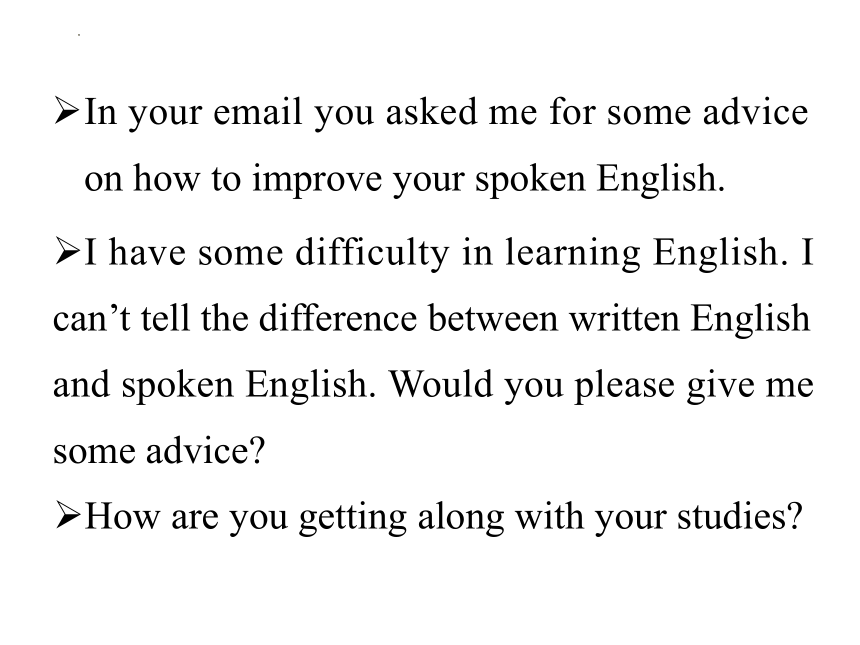
Task: Click the word "difference"
Action: tap(337, 319)
